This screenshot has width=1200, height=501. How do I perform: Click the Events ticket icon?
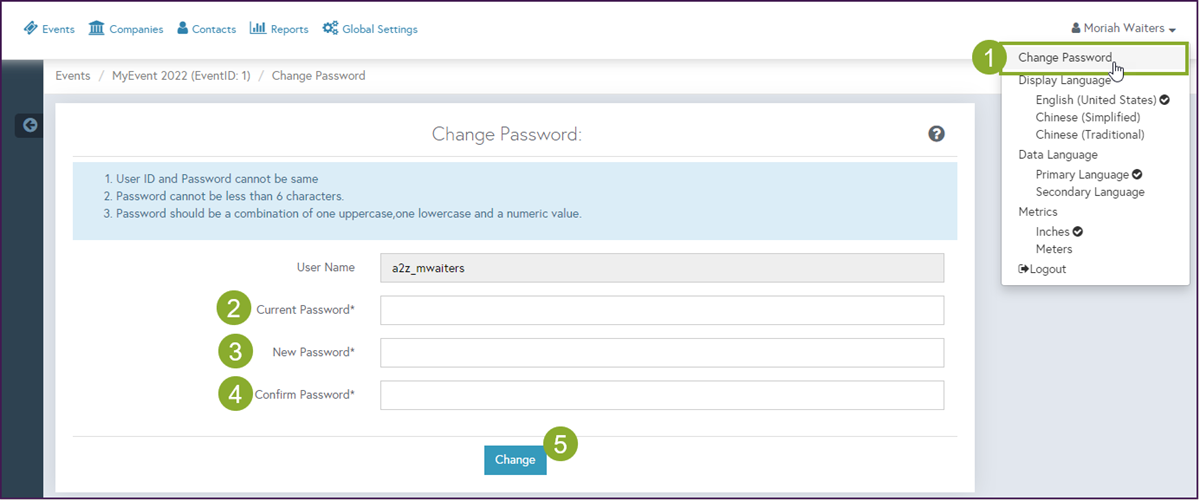coord(30,29)
